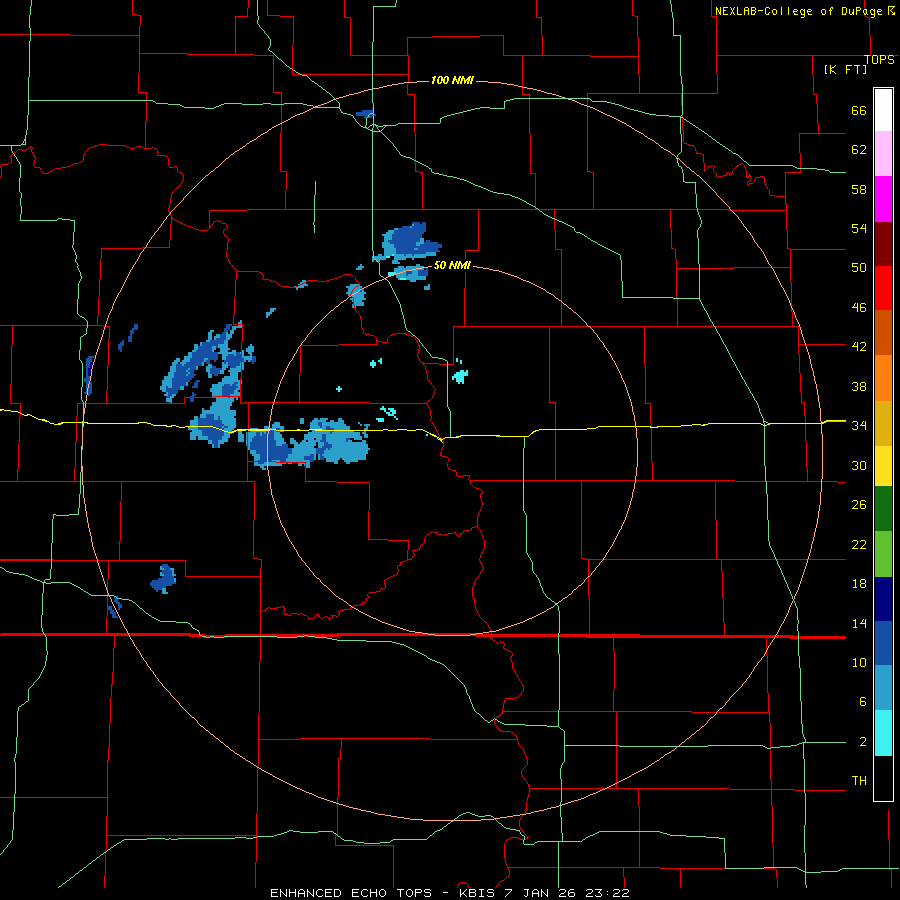Viewport: 900px width, 900px height.
Task: Click the black TH threshold swatch
Action: [x=883, y=778]
